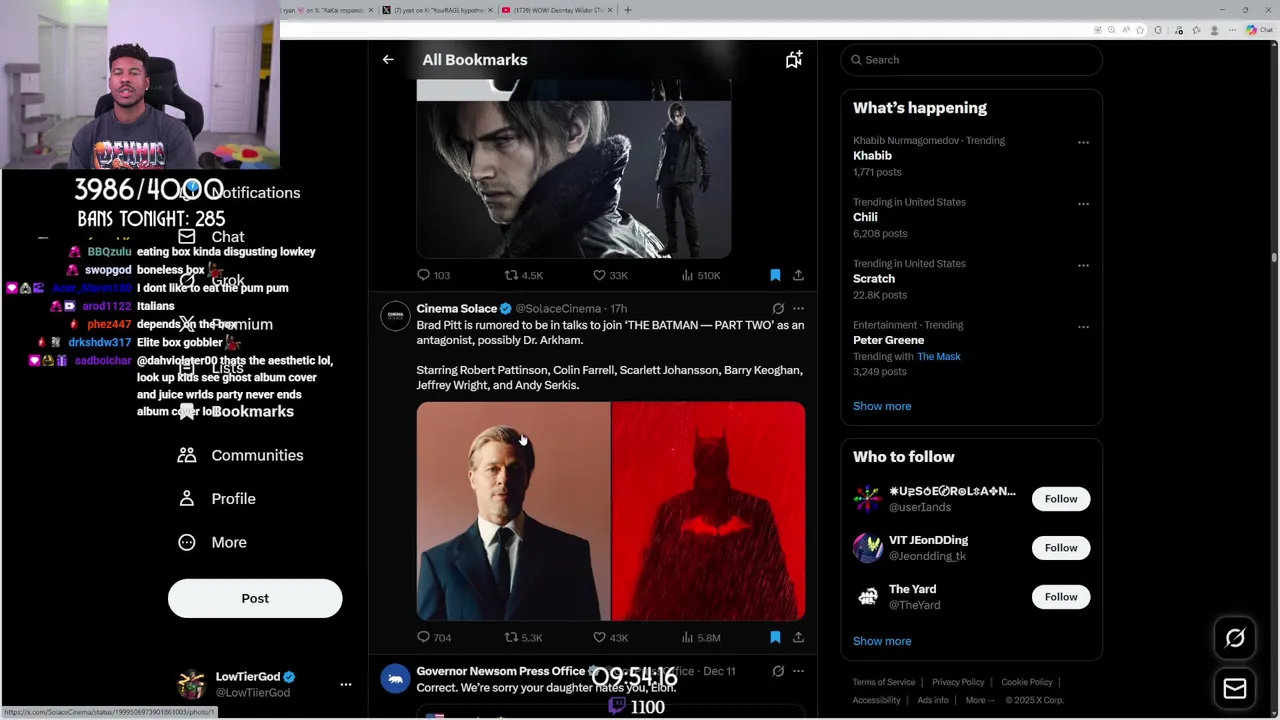Screen dimensions: 1280x720
Task: Open Profile in the sidebar
Action: click(x=216, y=499)
